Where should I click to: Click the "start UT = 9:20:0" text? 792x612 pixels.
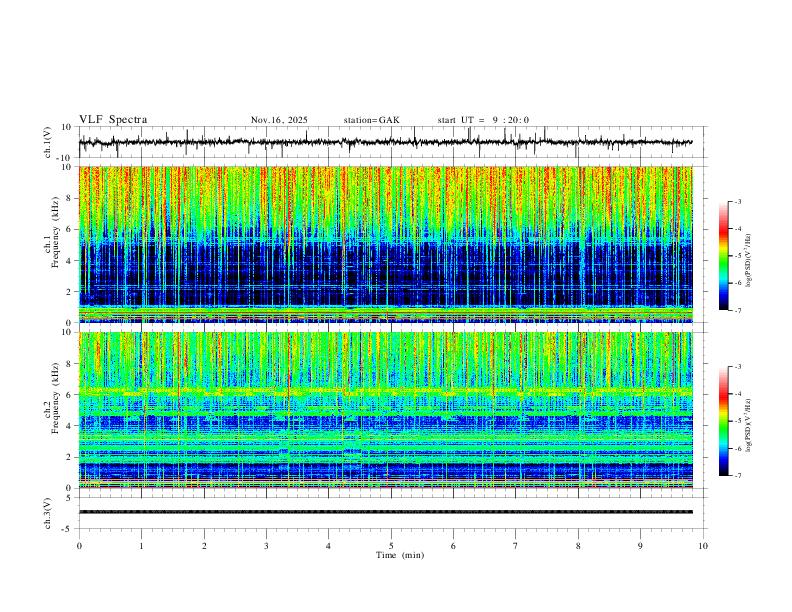tap(483, 120)
